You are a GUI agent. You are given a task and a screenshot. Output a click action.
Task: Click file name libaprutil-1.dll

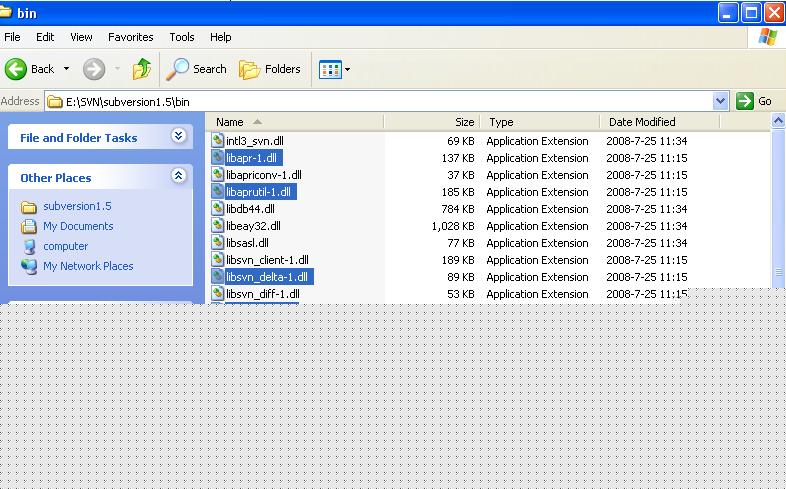coord(258,192)
